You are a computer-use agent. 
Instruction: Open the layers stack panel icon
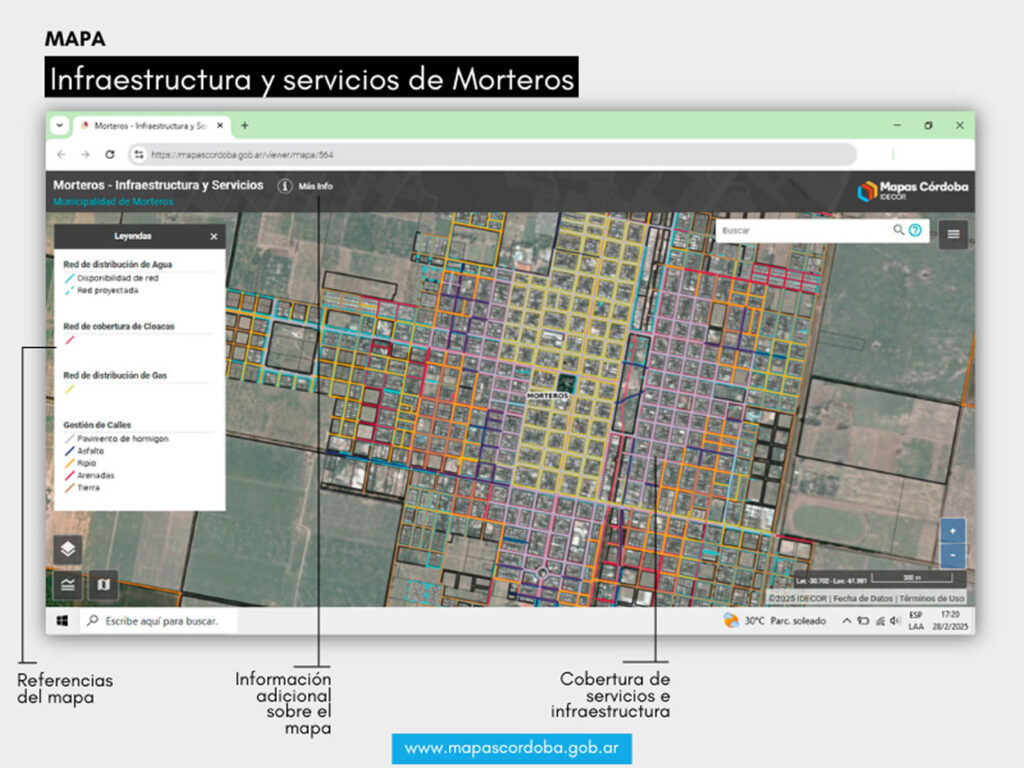(68, 549)
